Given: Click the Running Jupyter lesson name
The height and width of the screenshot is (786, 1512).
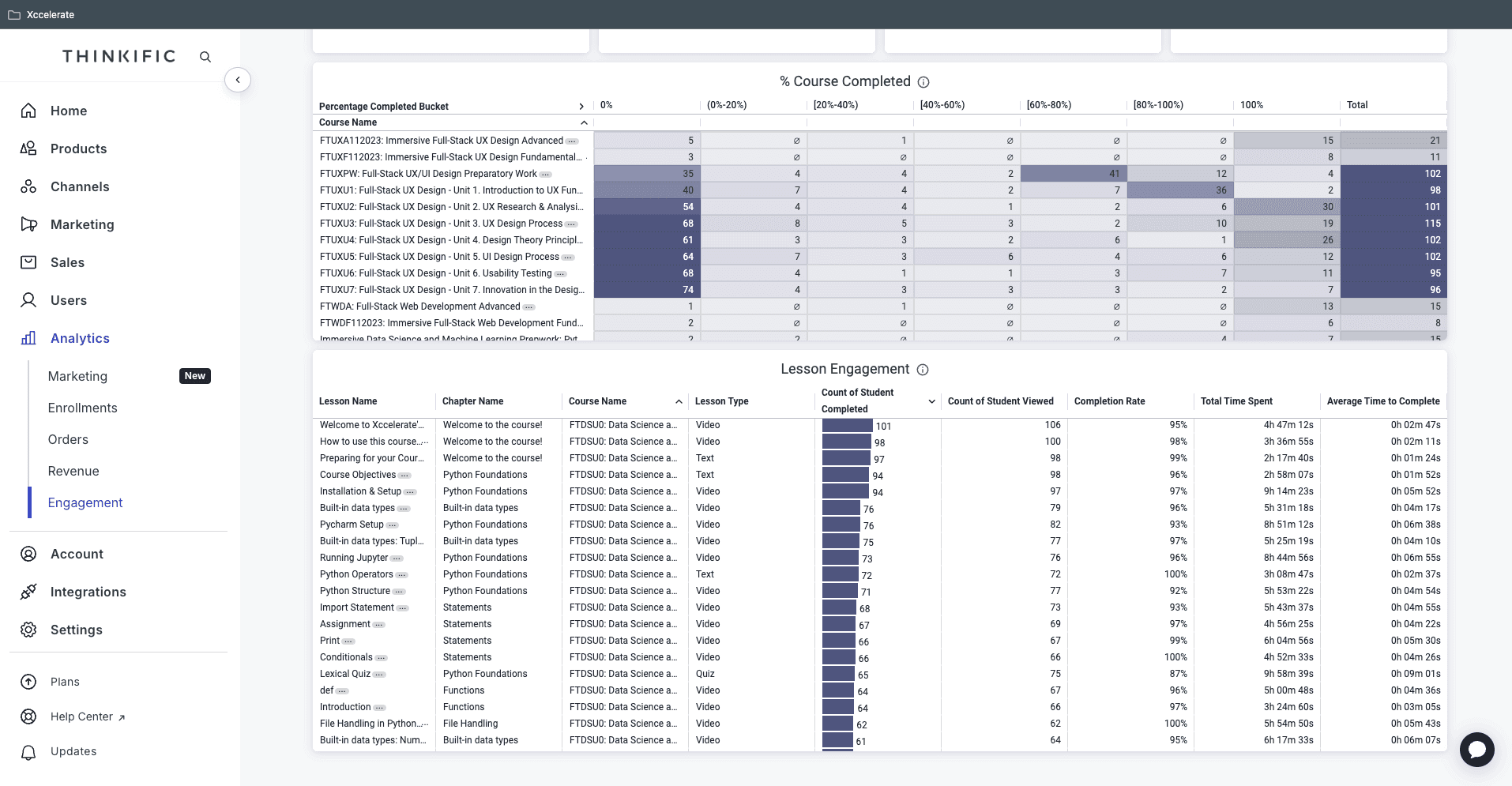Looking at the screenshot, I should pyautogui.click(x=354, y=558).
